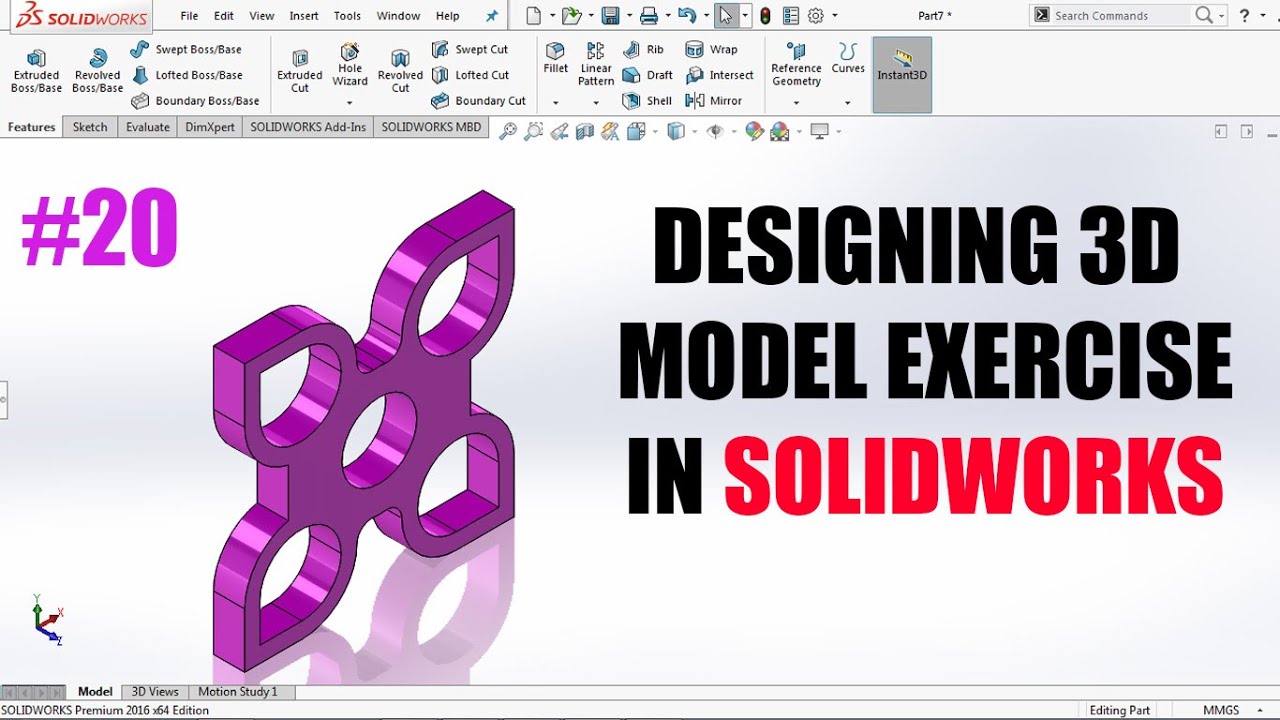The width and height of the screenshot is (1280, 720).
Task: Select the Draft feature
Action: [x=647, y=75]
